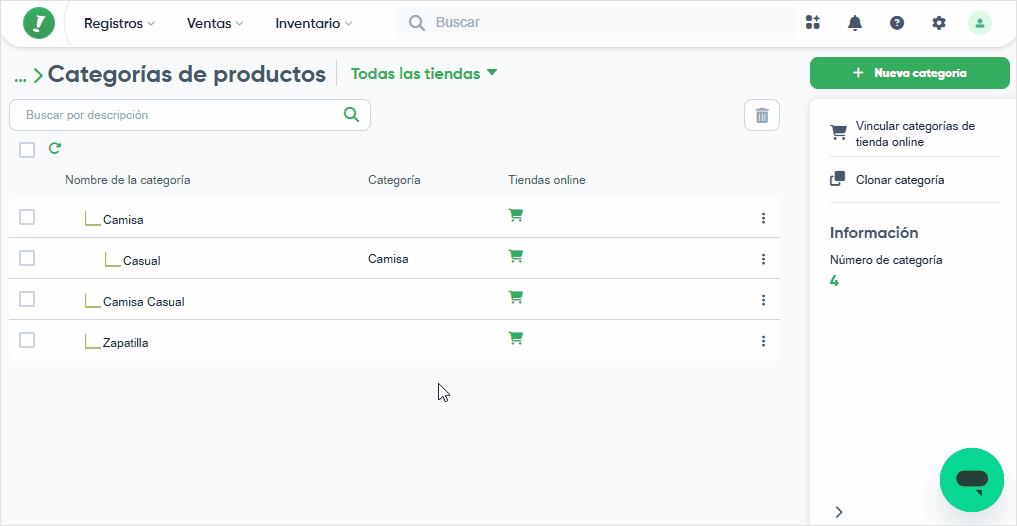
Task: Open the three-dot menu for Casual
Action: [x=763, y=259]
